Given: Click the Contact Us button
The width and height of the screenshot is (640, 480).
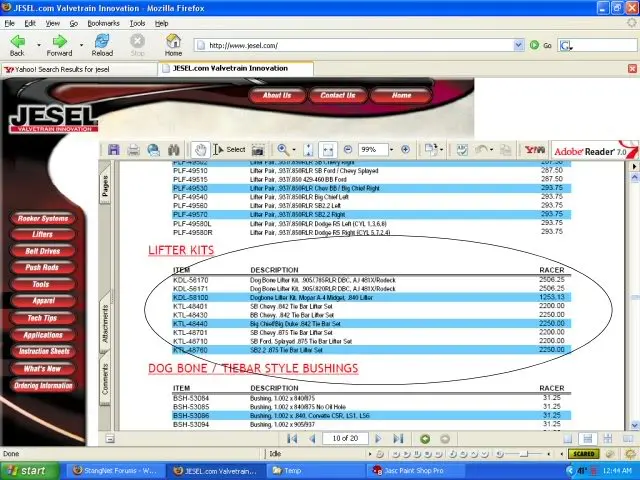Looking at the screenshot, I should [x=338, y=95].
